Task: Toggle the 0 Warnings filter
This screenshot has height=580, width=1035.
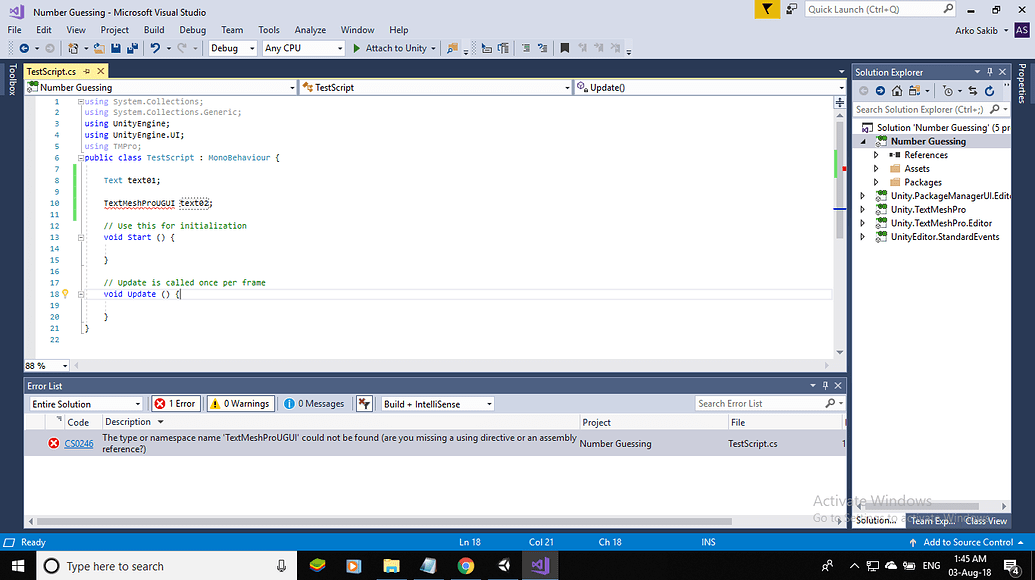Action: tap(240, 403)
